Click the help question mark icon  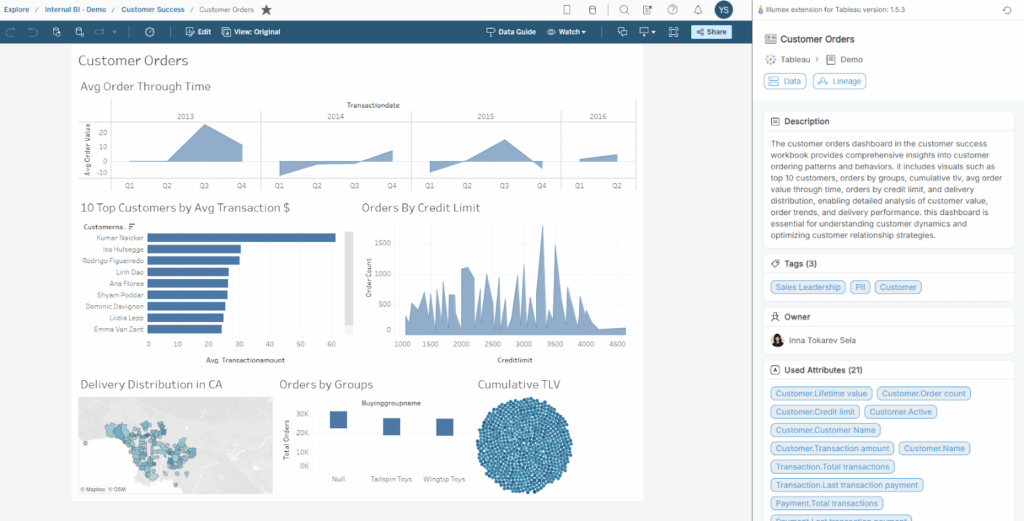(x=672, y=10)
